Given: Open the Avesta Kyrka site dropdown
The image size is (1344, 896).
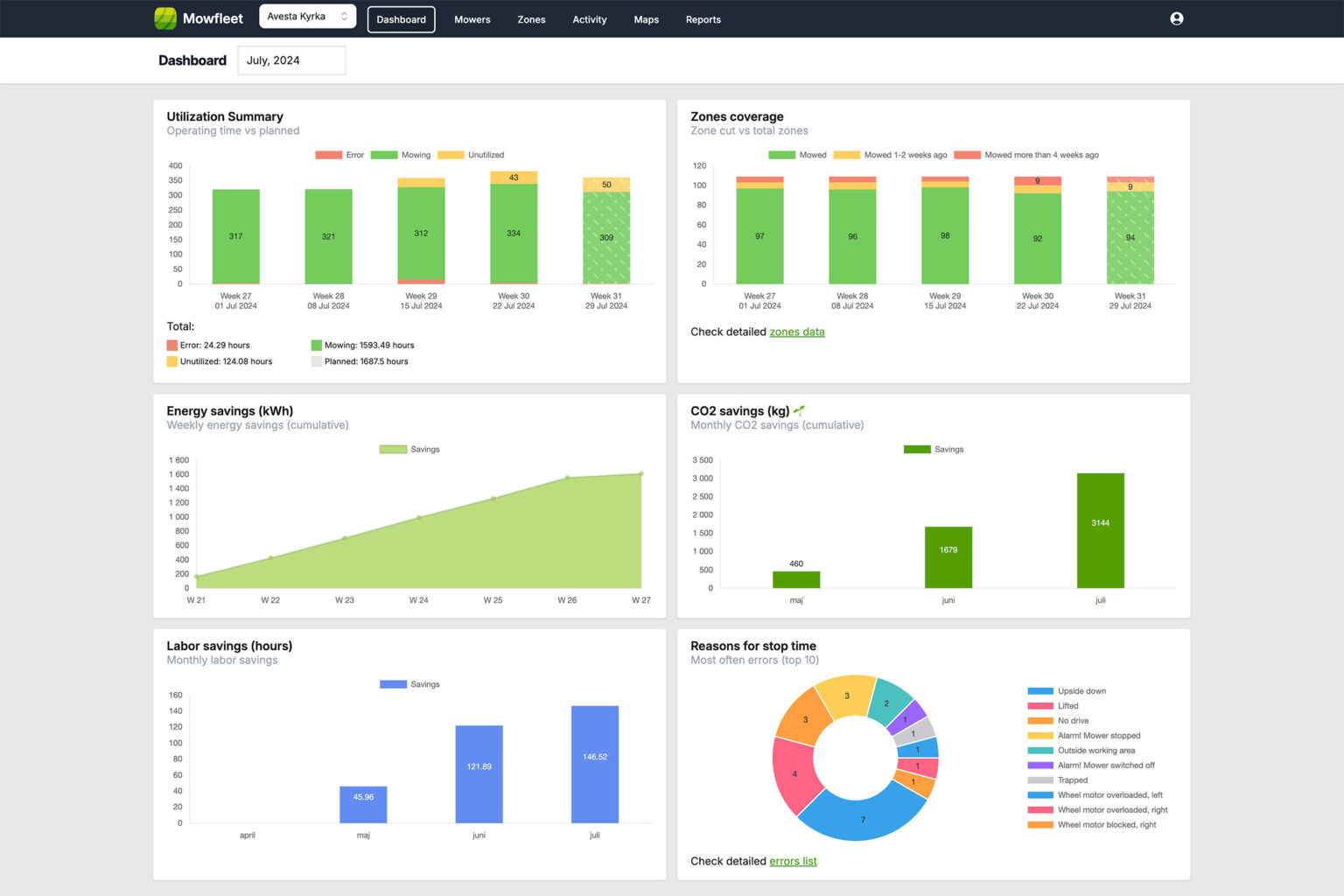Looking at the screenshot, I should [x=307, y=17].
